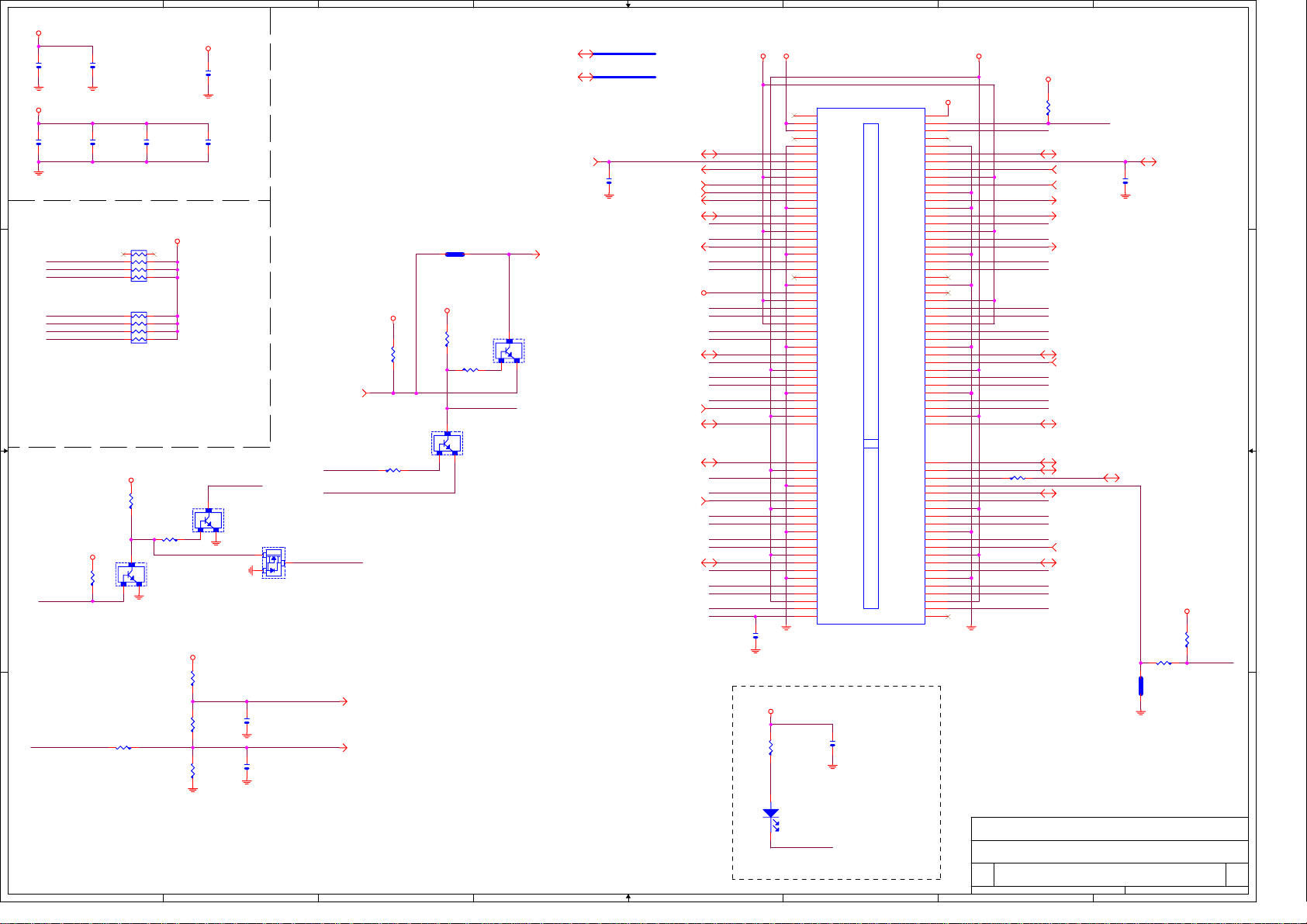
Task: Click the upper bidirectional port left of the blue bus line
Action: [586, 54]
